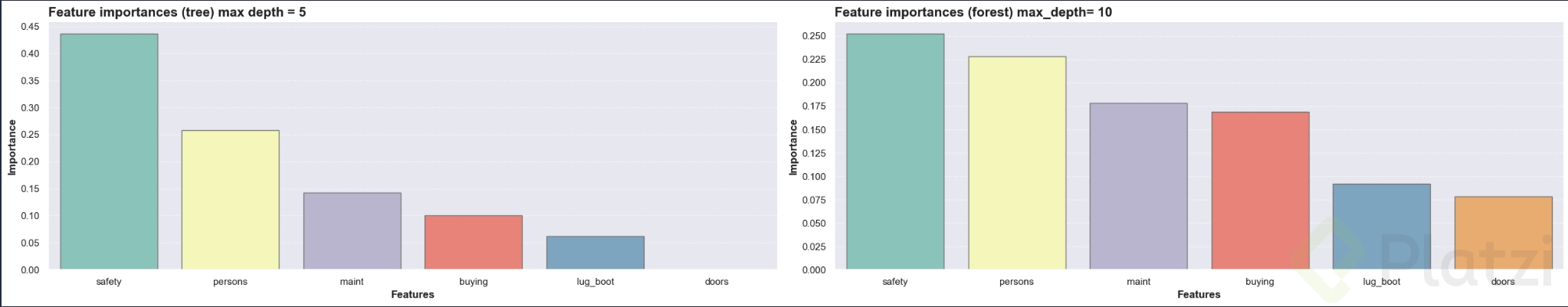The image size is (1568, 307).
Task: Click the Importance y-axis label of forest chart
Action: click(x=793, y=147)
